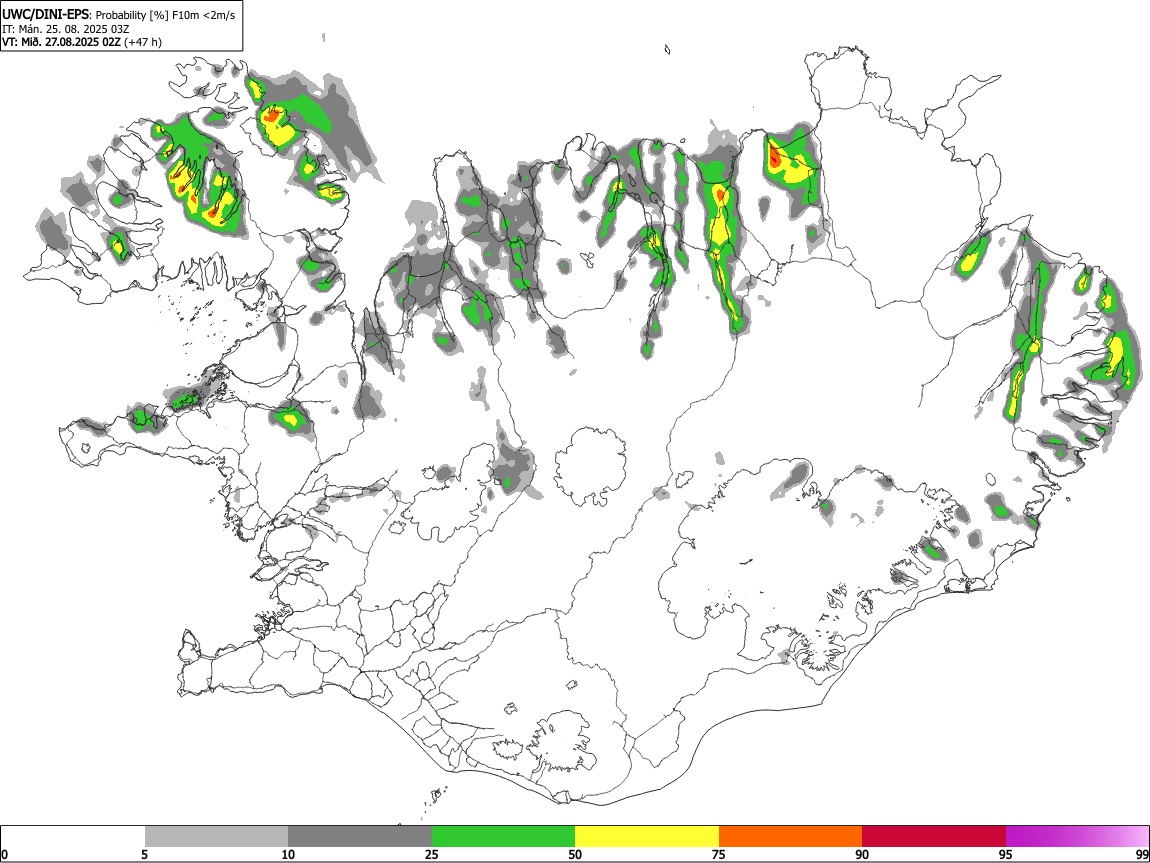Click the yellow 50-75% legend swatch

coord(647,837)
